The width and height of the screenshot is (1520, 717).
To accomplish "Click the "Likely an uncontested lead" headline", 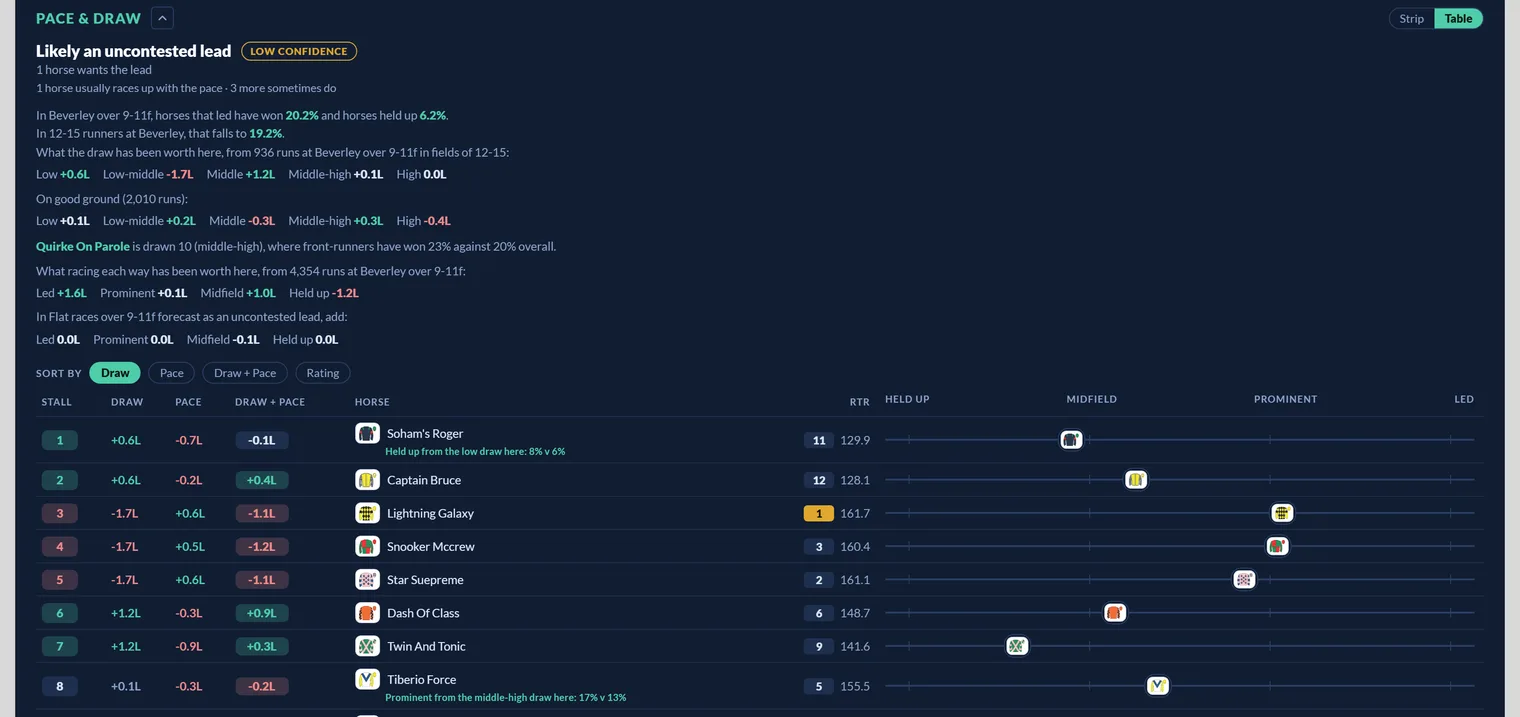I will [133, 51].
